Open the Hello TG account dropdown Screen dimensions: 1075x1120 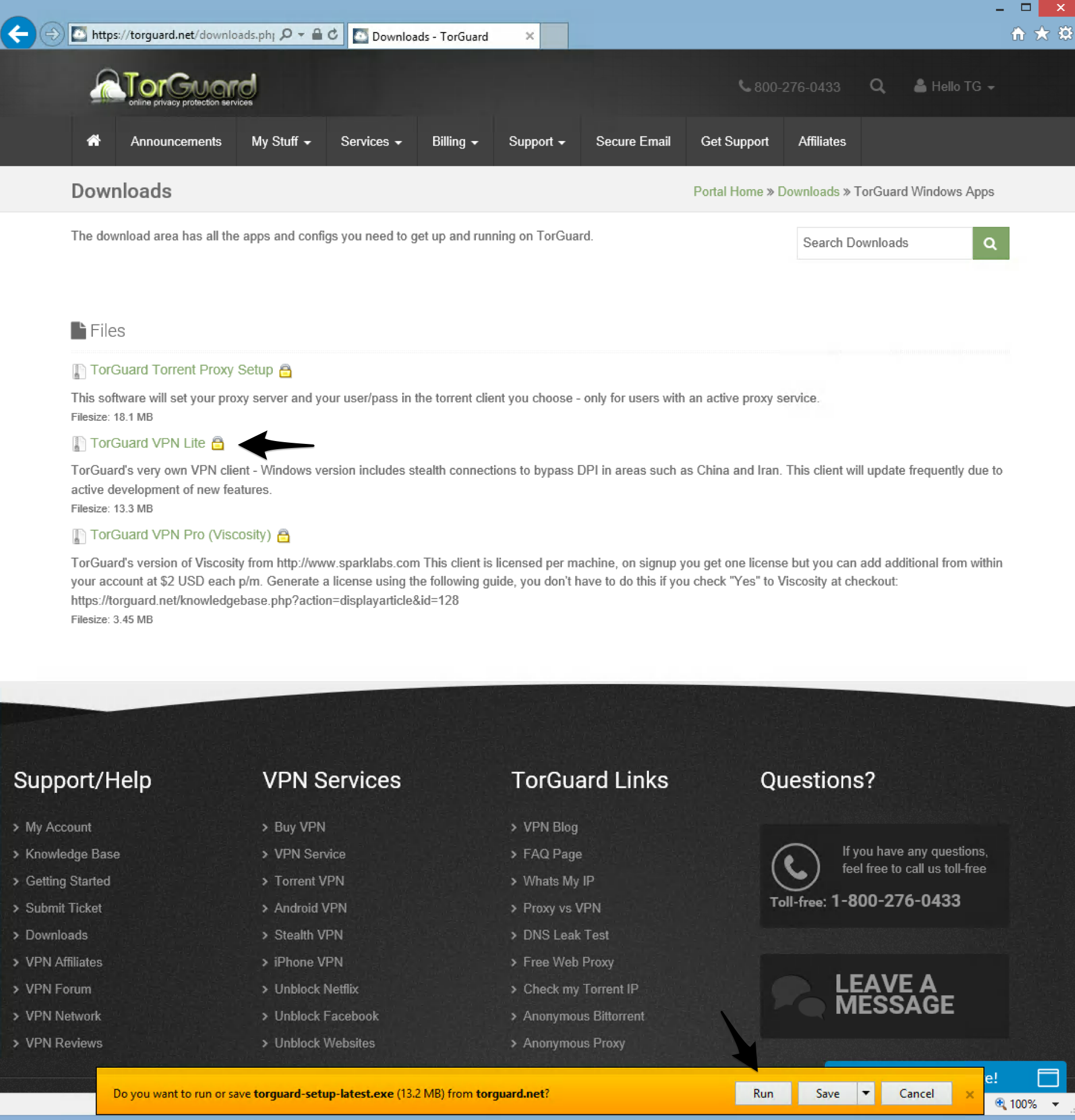(x=954, y=86)
